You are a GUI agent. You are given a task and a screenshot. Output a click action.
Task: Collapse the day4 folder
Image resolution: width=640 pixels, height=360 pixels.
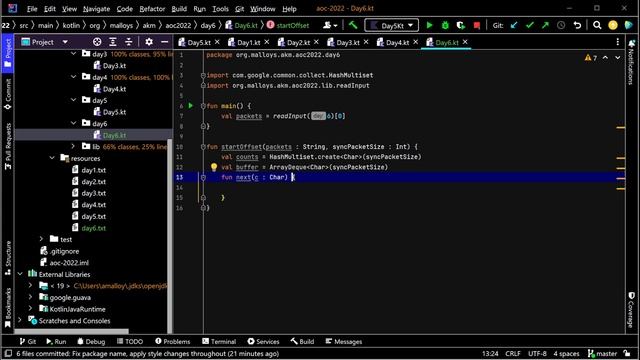73,77
